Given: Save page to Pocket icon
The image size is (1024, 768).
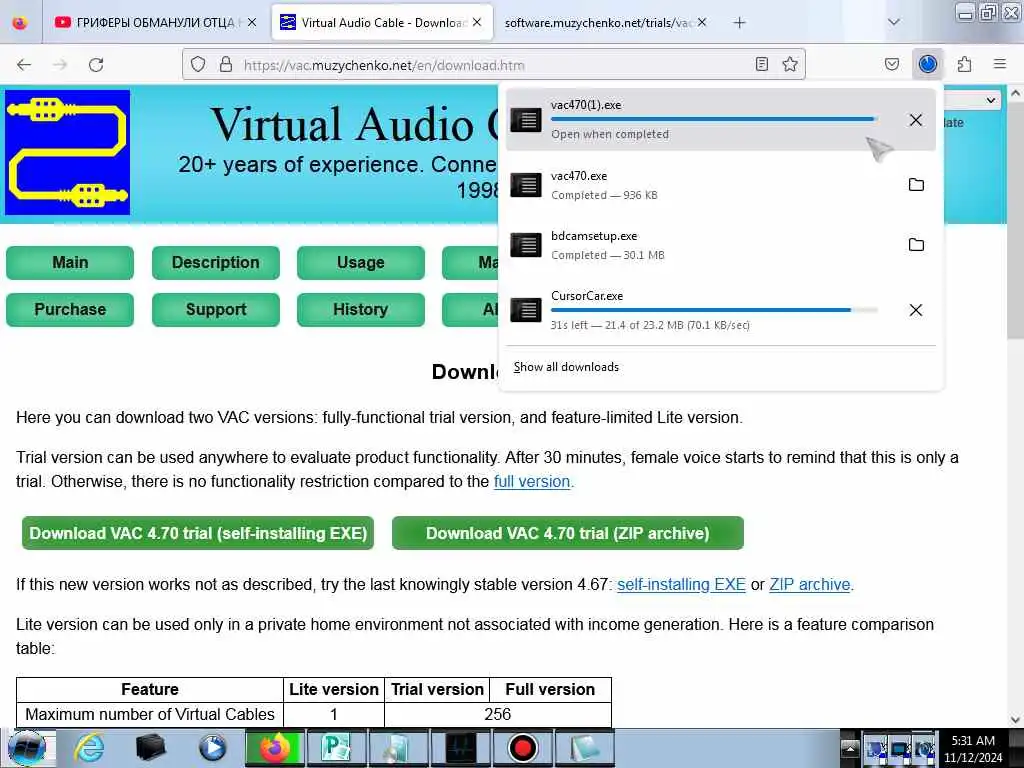Looking at the screenshot, I should point(891,64).
